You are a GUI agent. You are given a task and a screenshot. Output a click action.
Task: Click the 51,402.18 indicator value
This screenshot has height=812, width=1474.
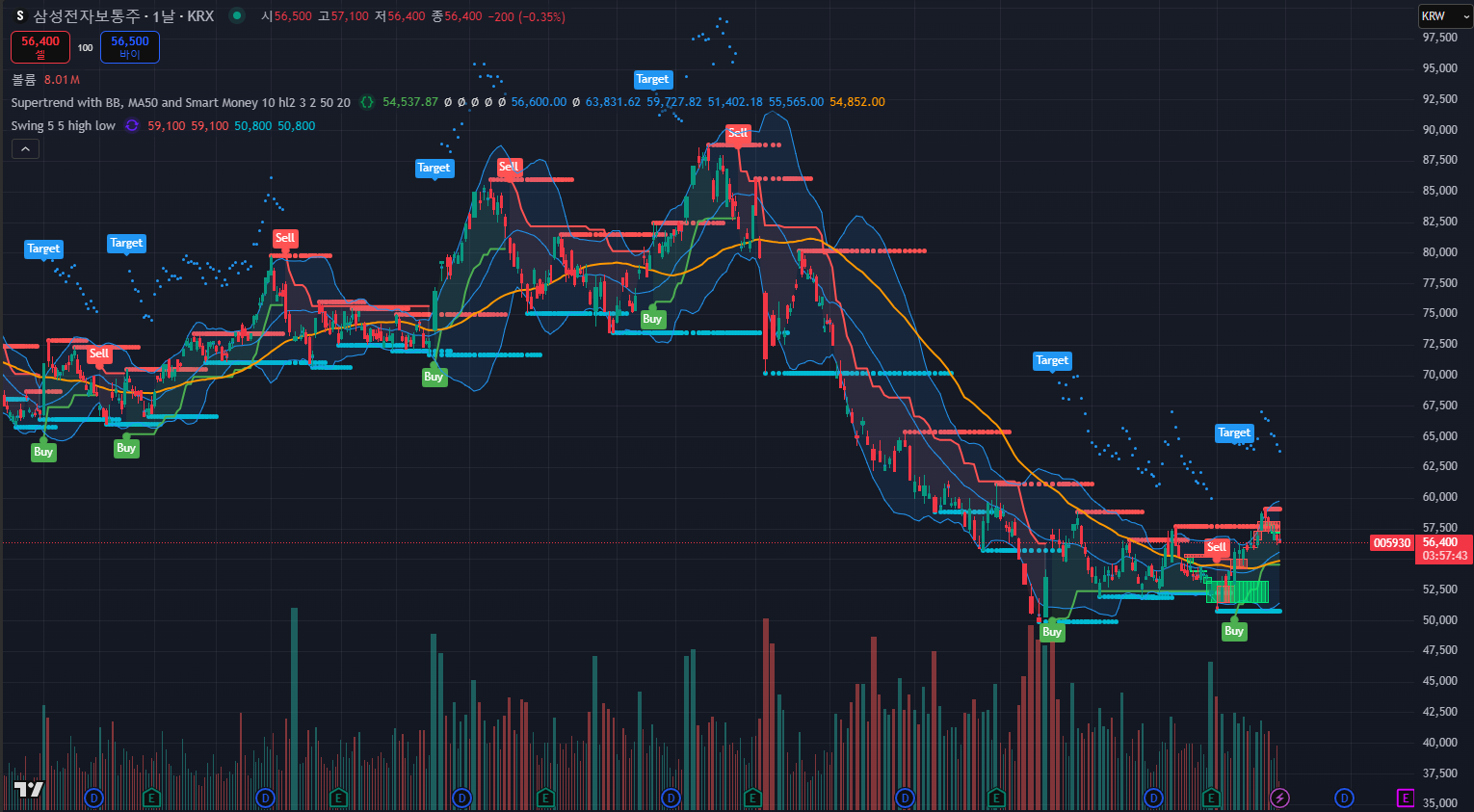point(735,102)
